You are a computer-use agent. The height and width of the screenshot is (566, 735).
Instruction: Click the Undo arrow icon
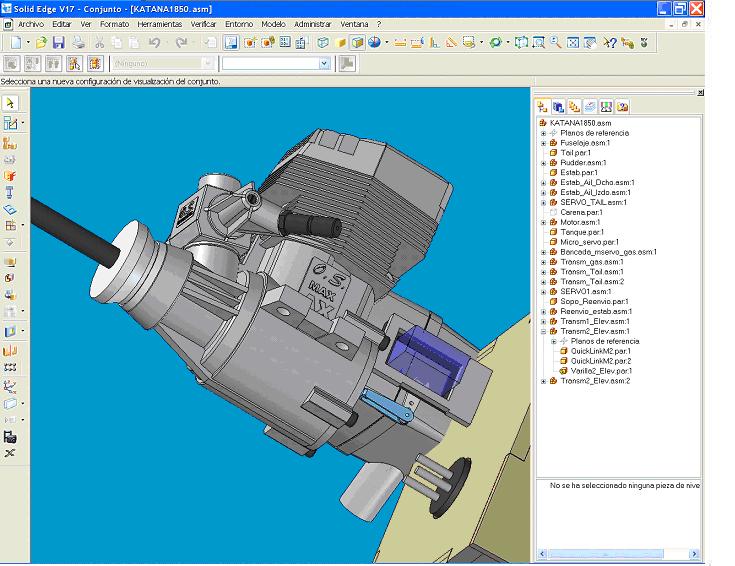coord(155,43)
